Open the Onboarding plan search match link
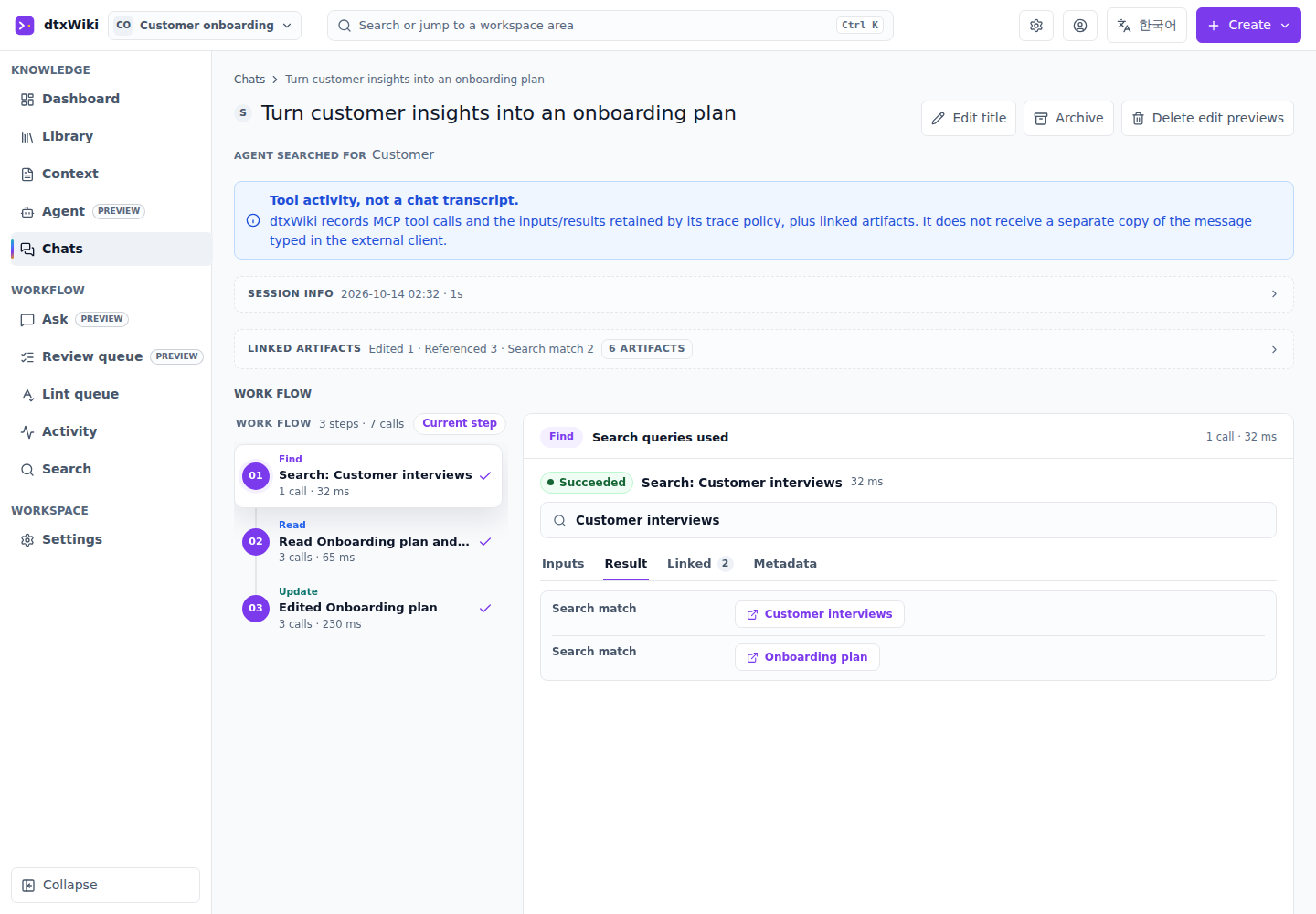This screenshot has height=914, width=1316. coord(807,657)
